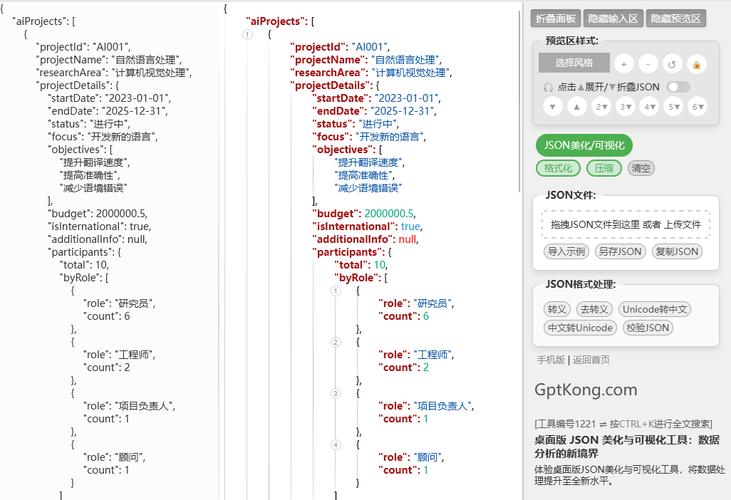The width and height of the screenshot is (731, 500).
Task: Click the "isInternational": true line in input editor
Action: (100, 226)
